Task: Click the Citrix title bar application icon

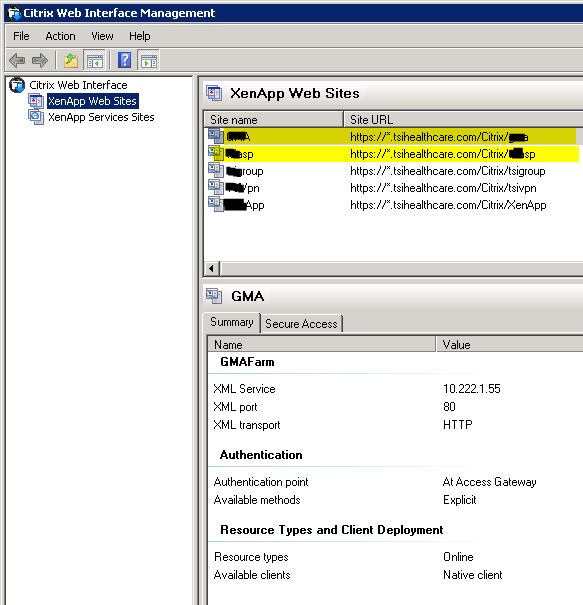Action: click(x=14, y=14)
